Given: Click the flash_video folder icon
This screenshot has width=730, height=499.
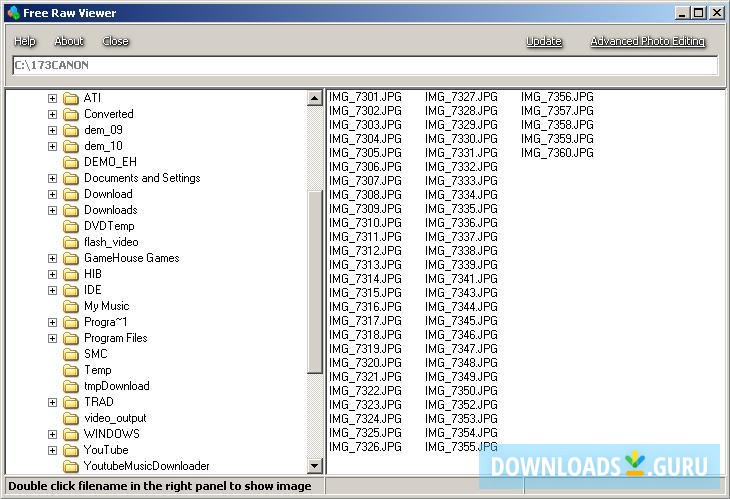Looking at the screenshot, I should point(71,242).
